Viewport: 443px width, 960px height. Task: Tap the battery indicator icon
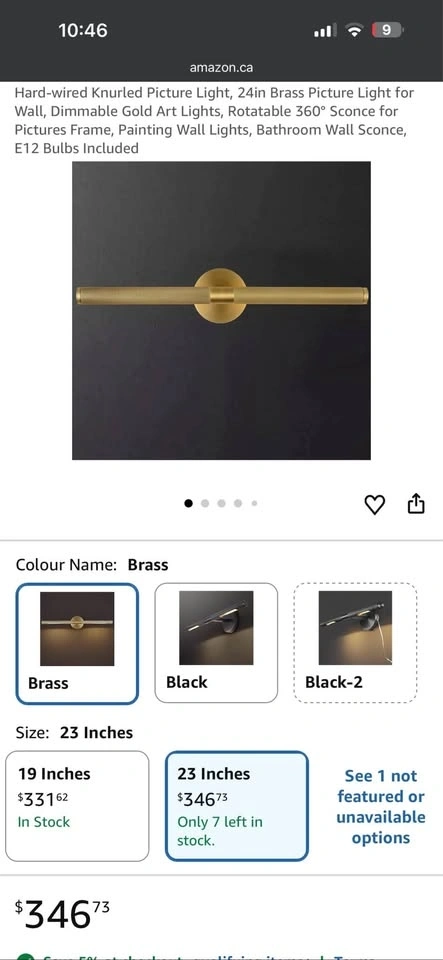click(x=387, y=30)
